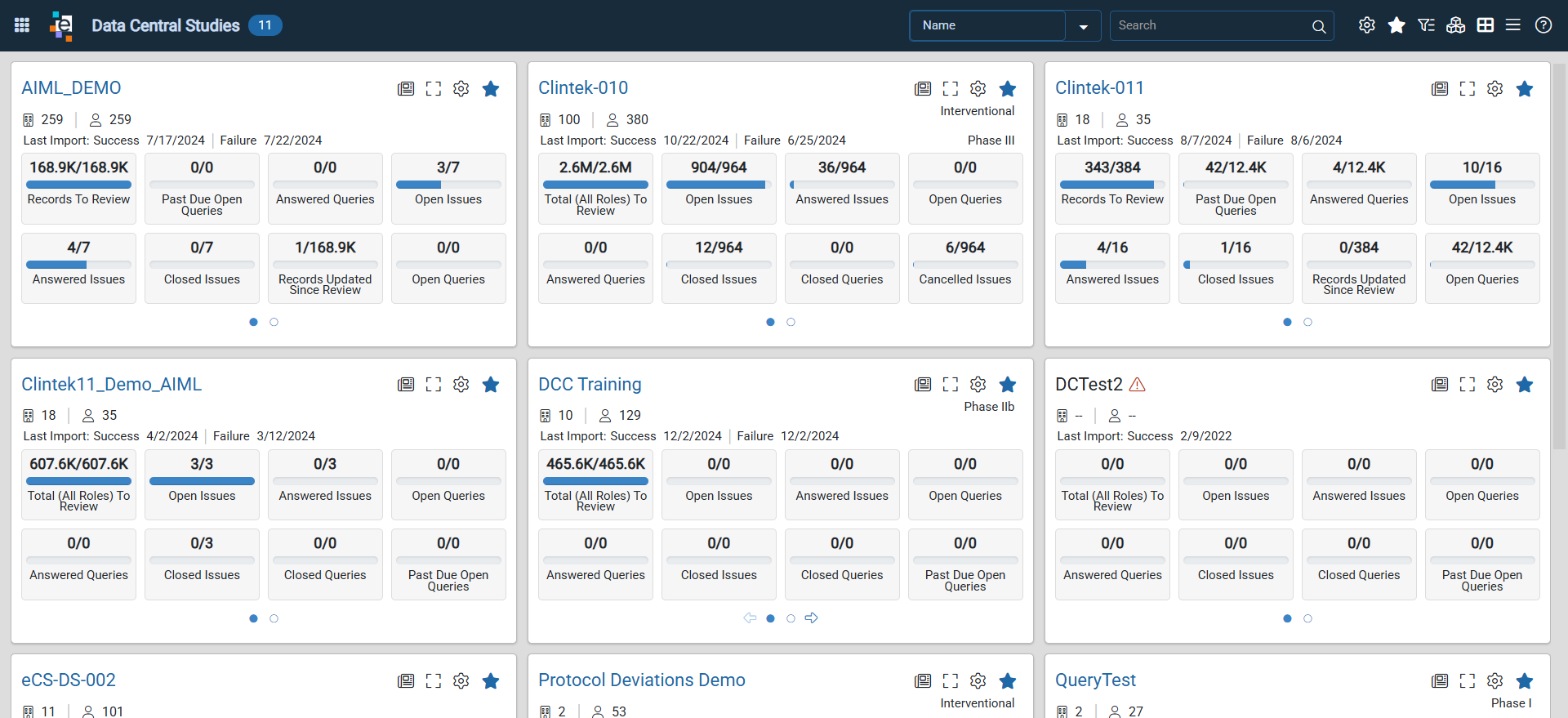Image resolution: width=1568 pixels, height=718 pixels.
Task: Switch to card grid view icon
Action: point(1486,25)
